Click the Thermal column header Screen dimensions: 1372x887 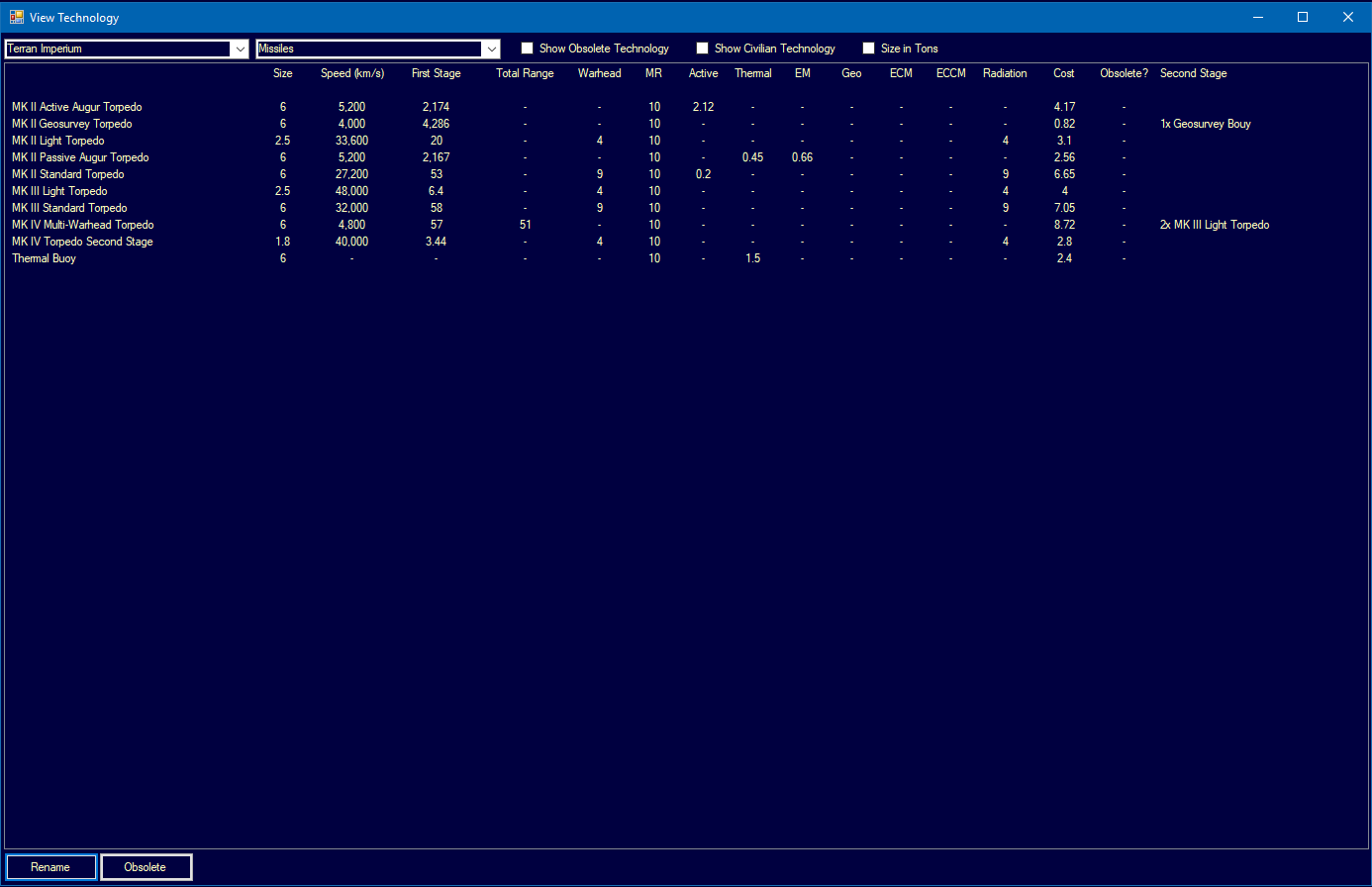pyautogui.click(x=753, y=73)
